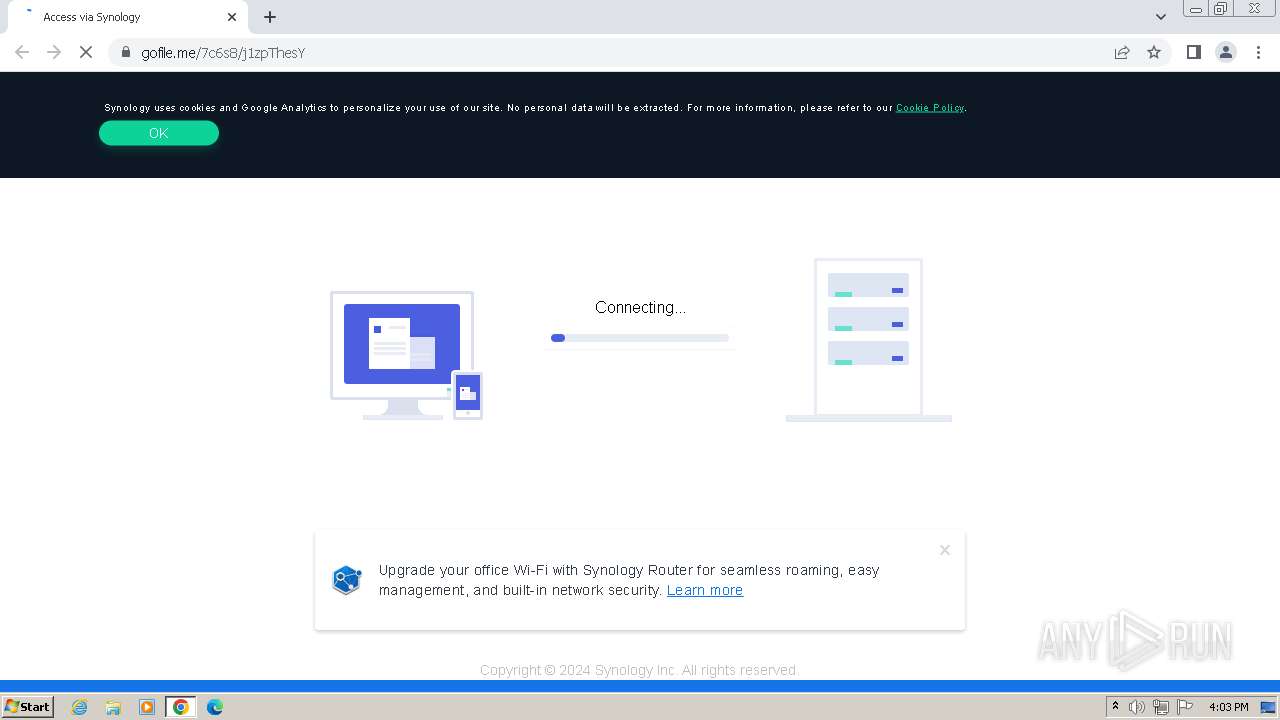This screenshot has width=1280, height=720.
Task: Accept cookies with the OK button
Action: tap(159, 133)
